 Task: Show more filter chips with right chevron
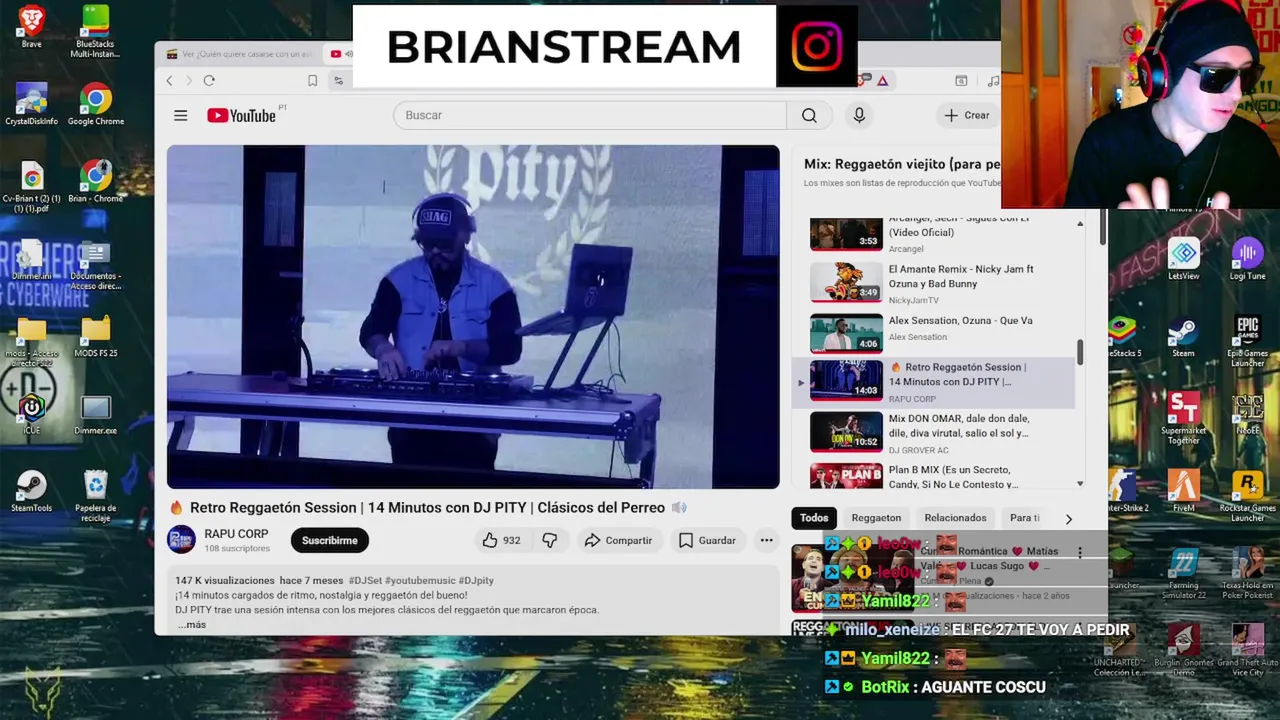[x=1068, y=519]
